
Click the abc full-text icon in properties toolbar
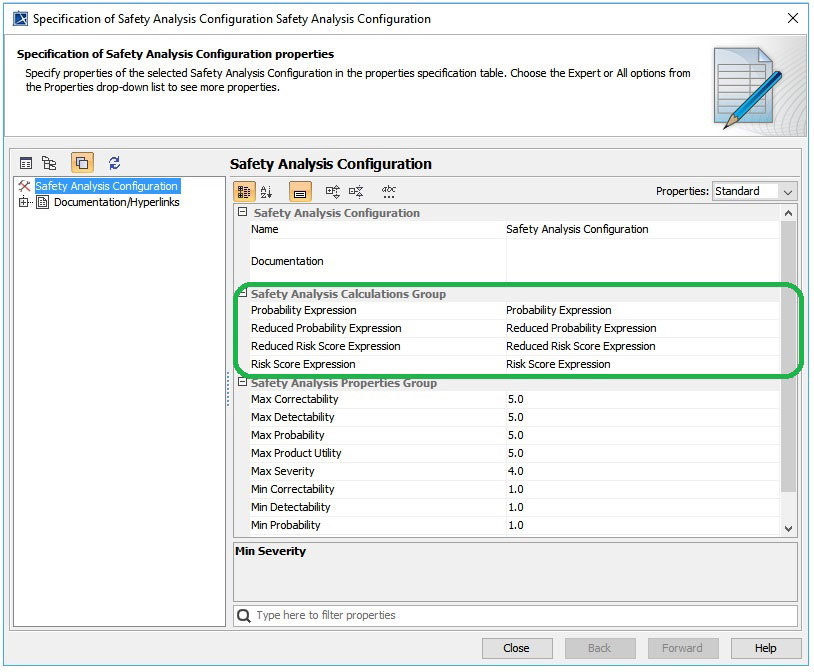click(389, 192)
